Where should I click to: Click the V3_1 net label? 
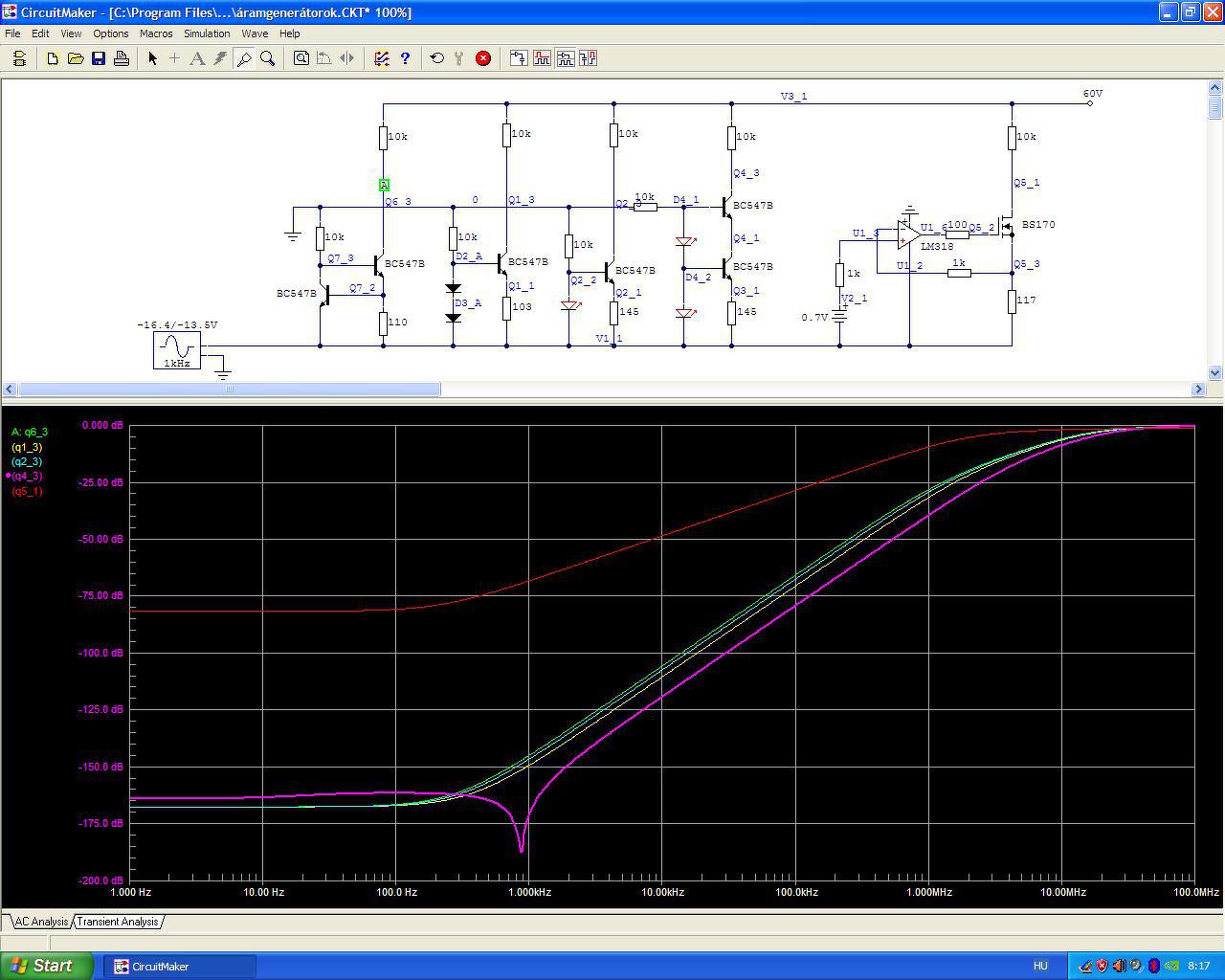[793, 97]
